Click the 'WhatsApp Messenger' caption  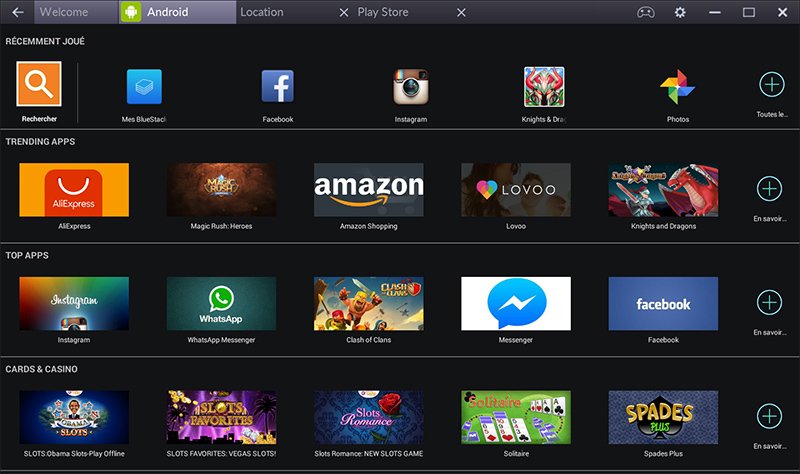pos(221,340)
